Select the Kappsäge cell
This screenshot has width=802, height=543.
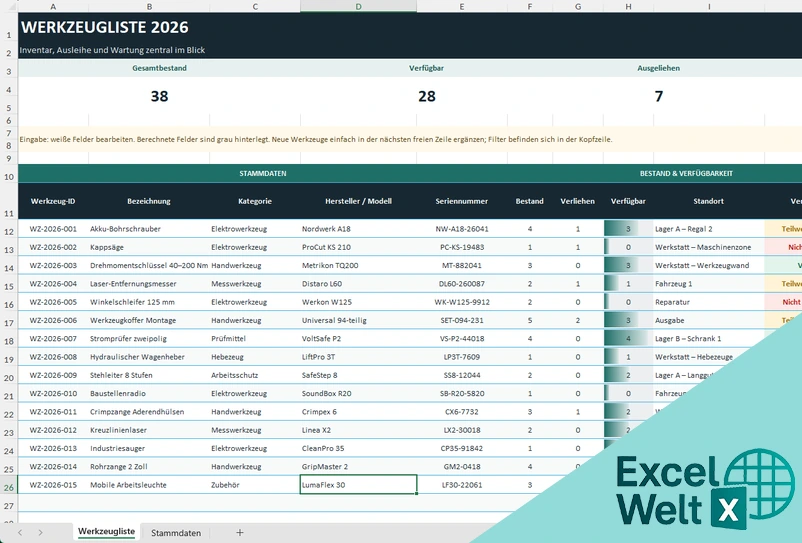pos(149,247)
